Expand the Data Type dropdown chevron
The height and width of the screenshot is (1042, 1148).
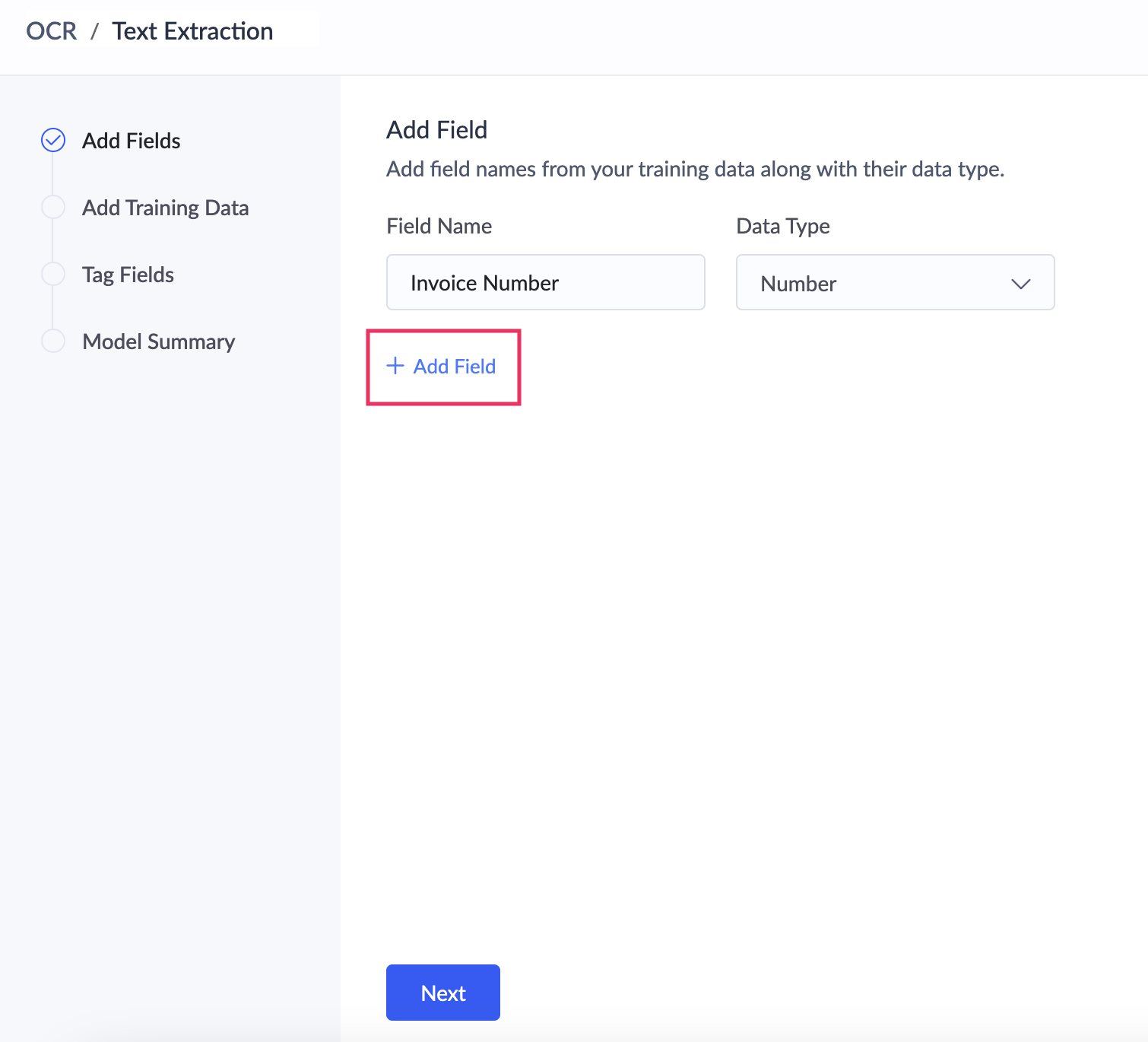click(x=1020, y=284)
